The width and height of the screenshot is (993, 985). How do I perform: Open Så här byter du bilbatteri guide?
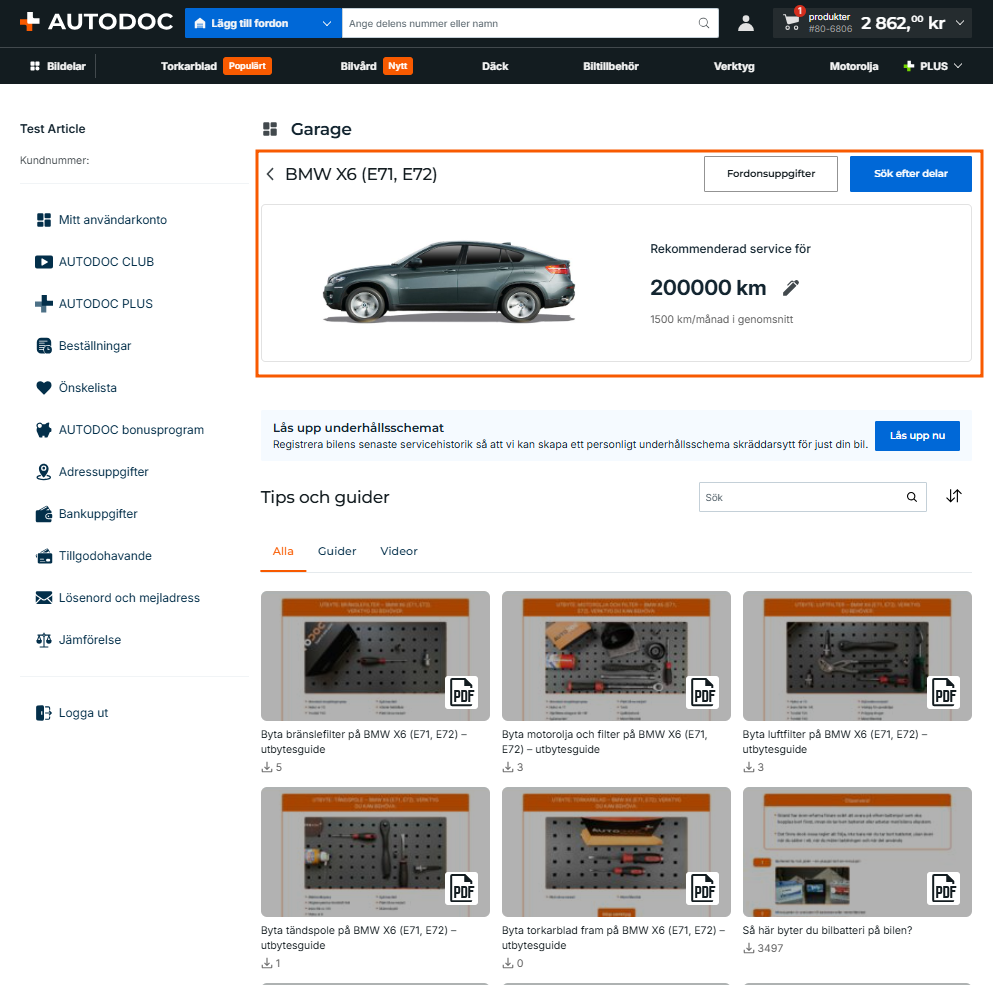coord(827,930)
